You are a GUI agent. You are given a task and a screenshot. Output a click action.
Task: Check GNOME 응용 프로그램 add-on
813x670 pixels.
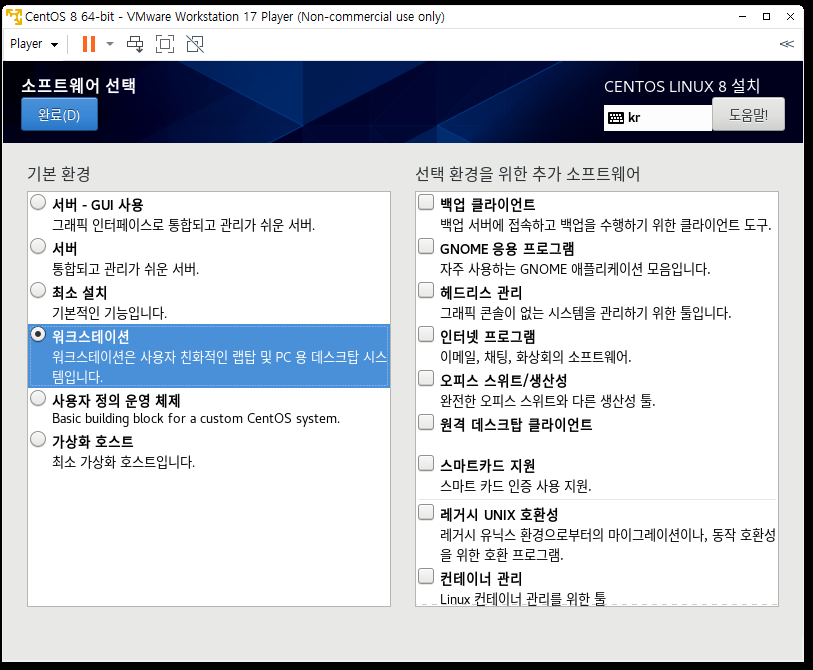pos(426,246)
